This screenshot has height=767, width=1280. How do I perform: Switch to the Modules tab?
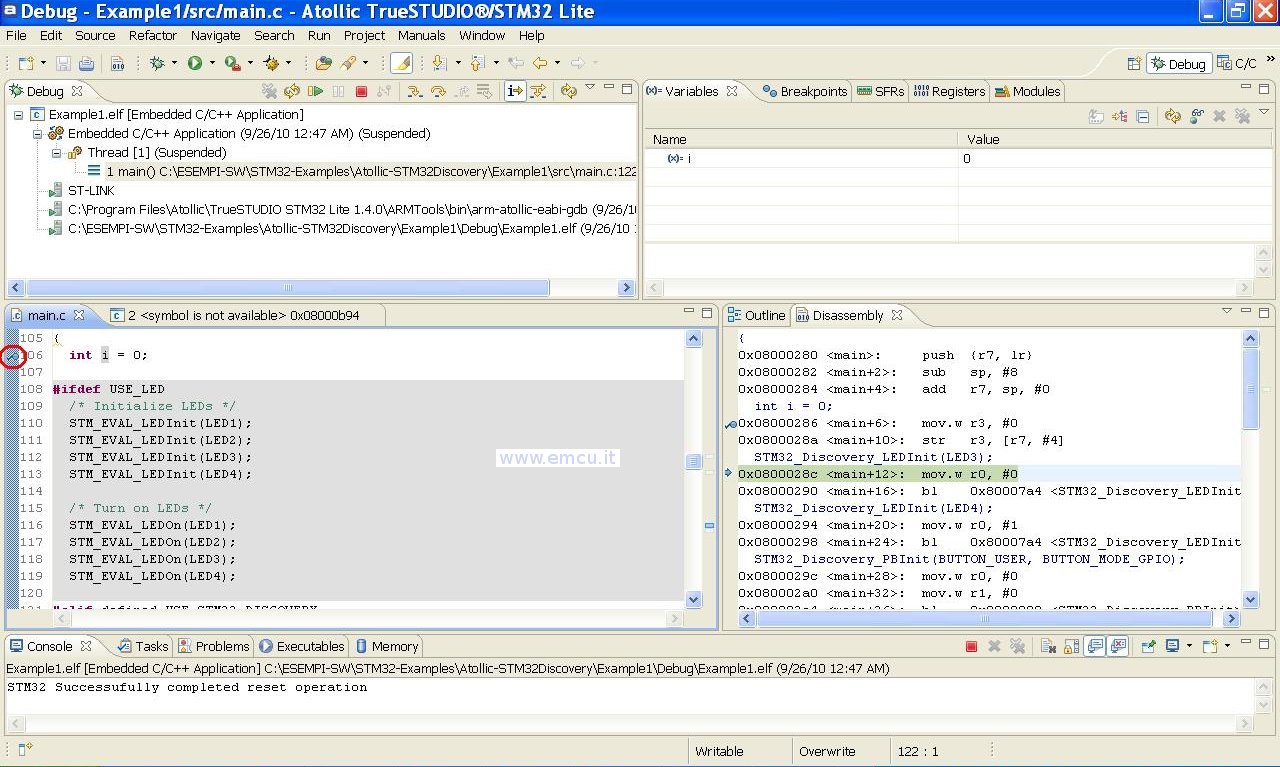1027,91
